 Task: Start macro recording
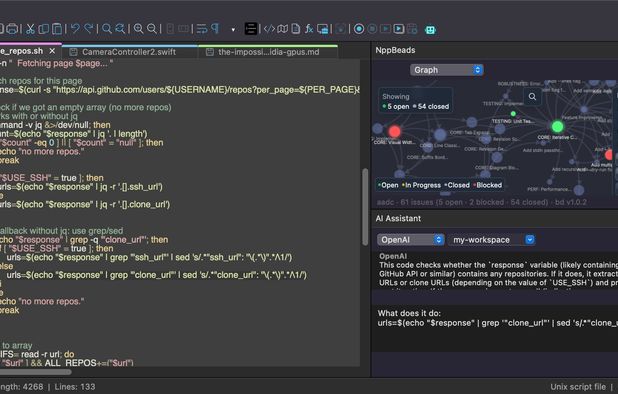(359, 29)
